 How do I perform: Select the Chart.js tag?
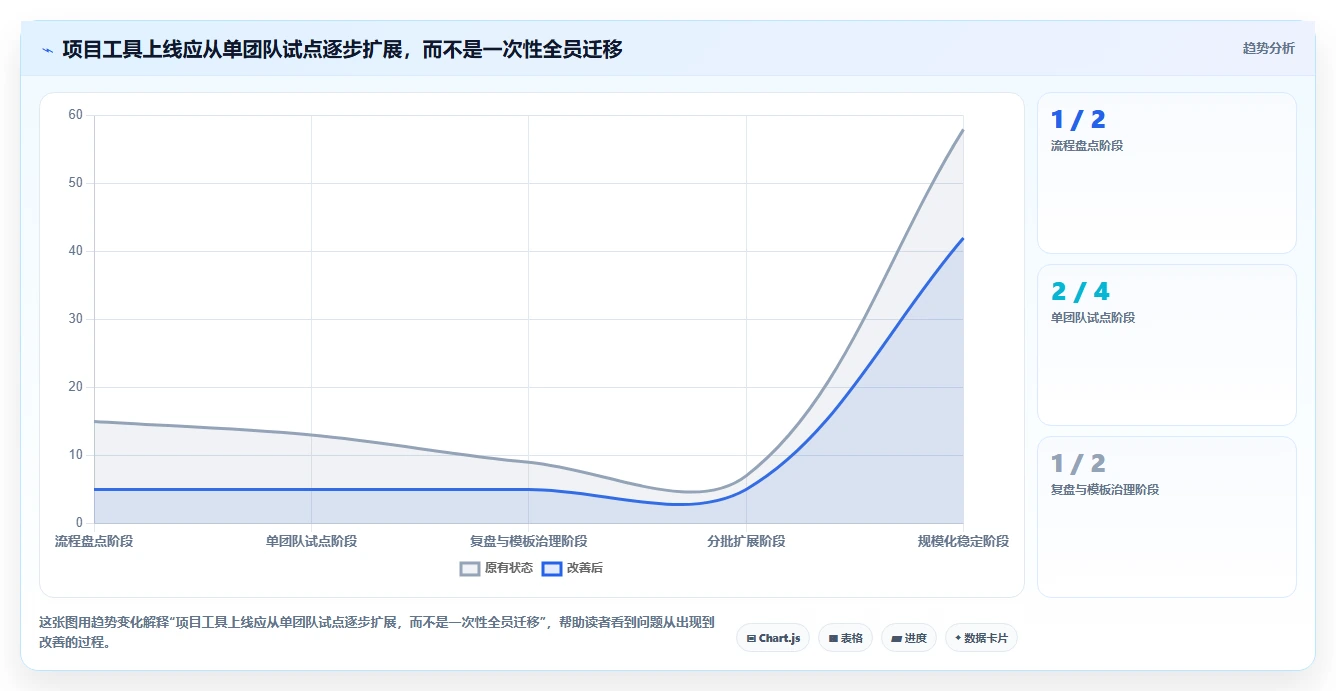click(773, 638)
